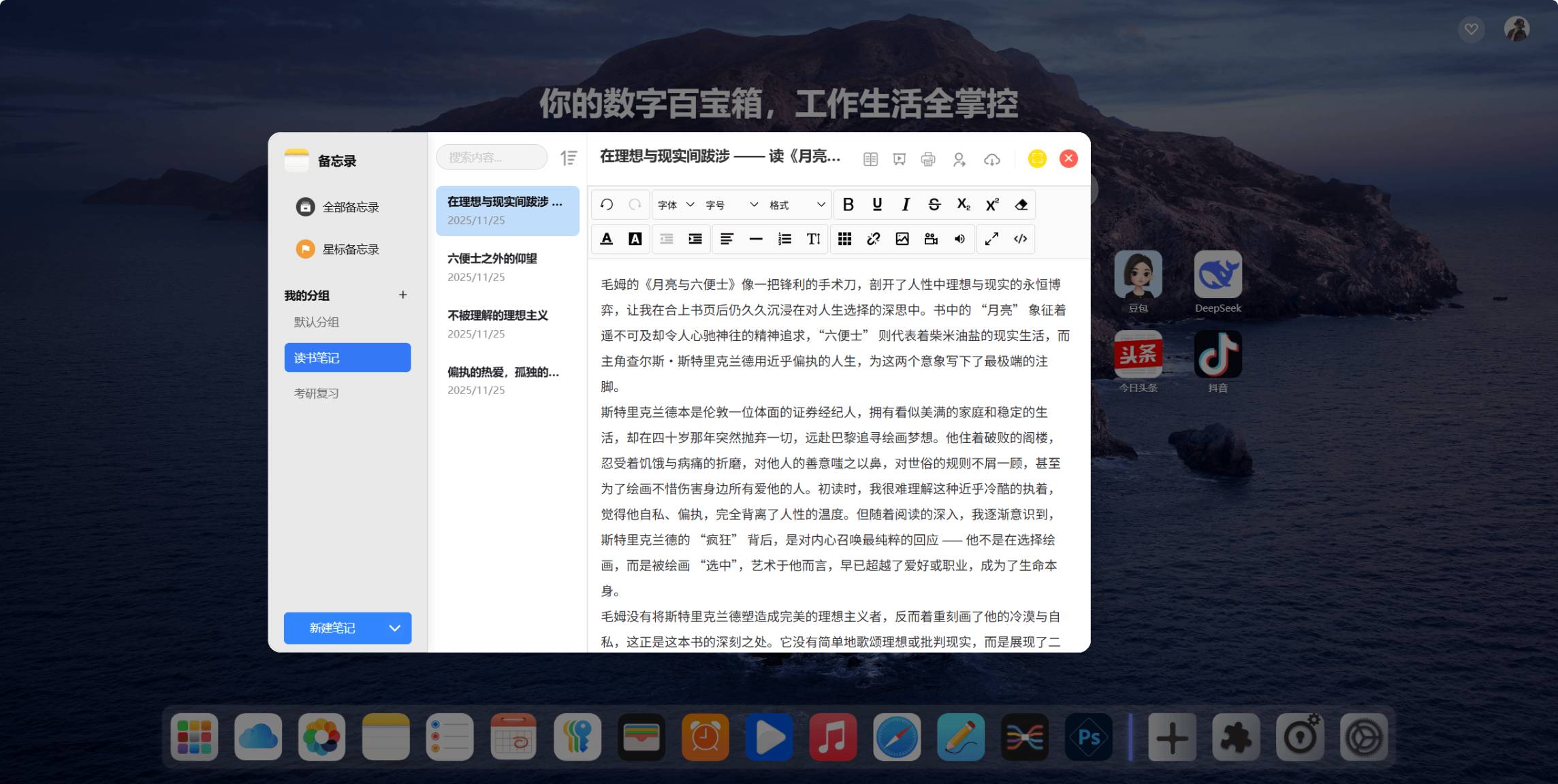
Task: Insert an image via picture icon
Action: point(902,239)
